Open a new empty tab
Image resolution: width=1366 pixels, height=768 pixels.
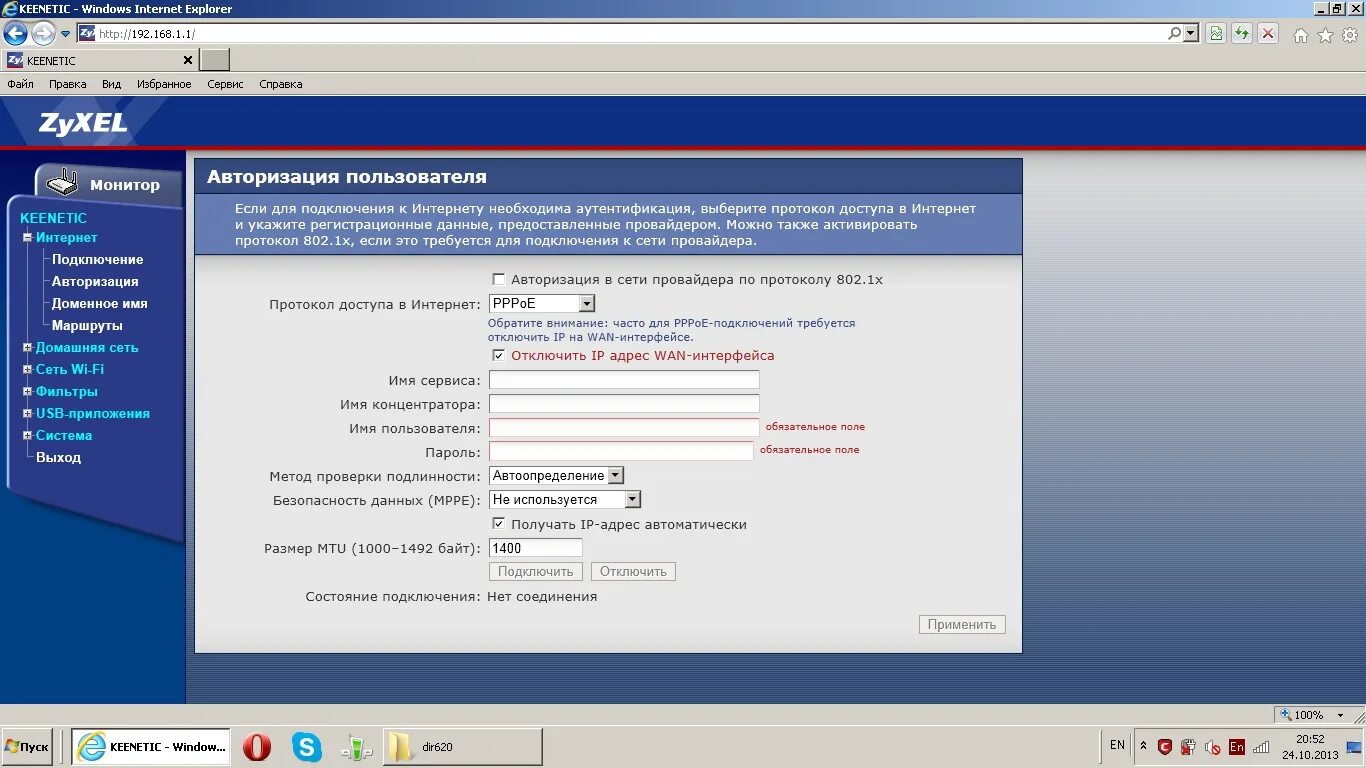point(215,60)
